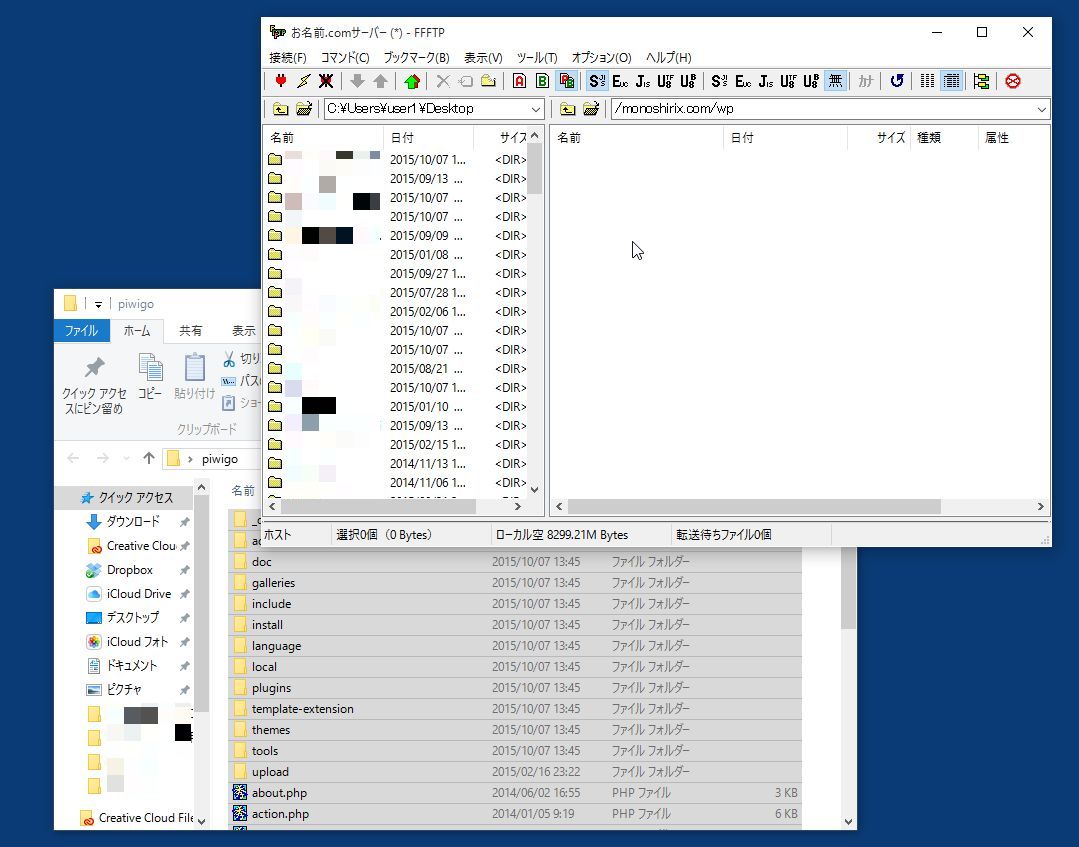Open iCloud Drive in Explorer sidebar
The height and width of the screenshot is (847, 1079).
[x=138, y=594]
